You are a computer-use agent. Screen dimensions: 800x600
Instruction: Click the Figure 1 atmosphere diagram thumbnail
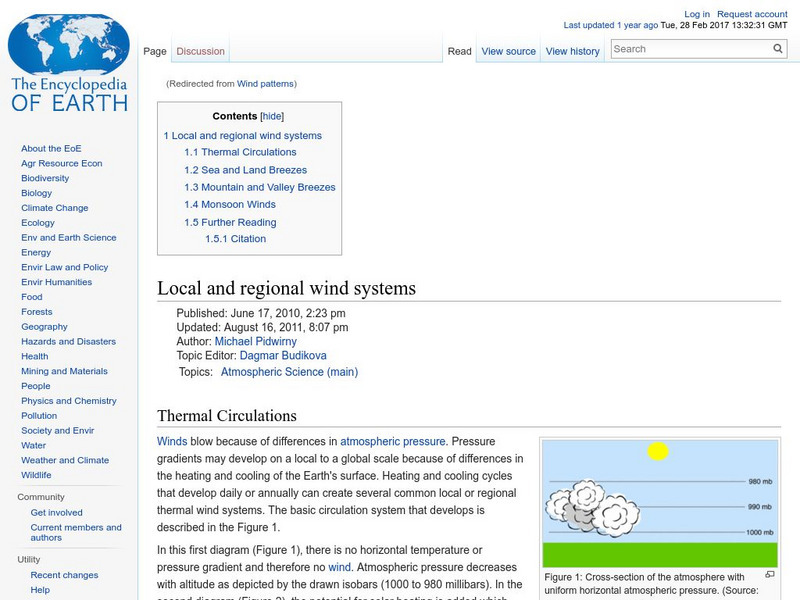tap(660, 504)
